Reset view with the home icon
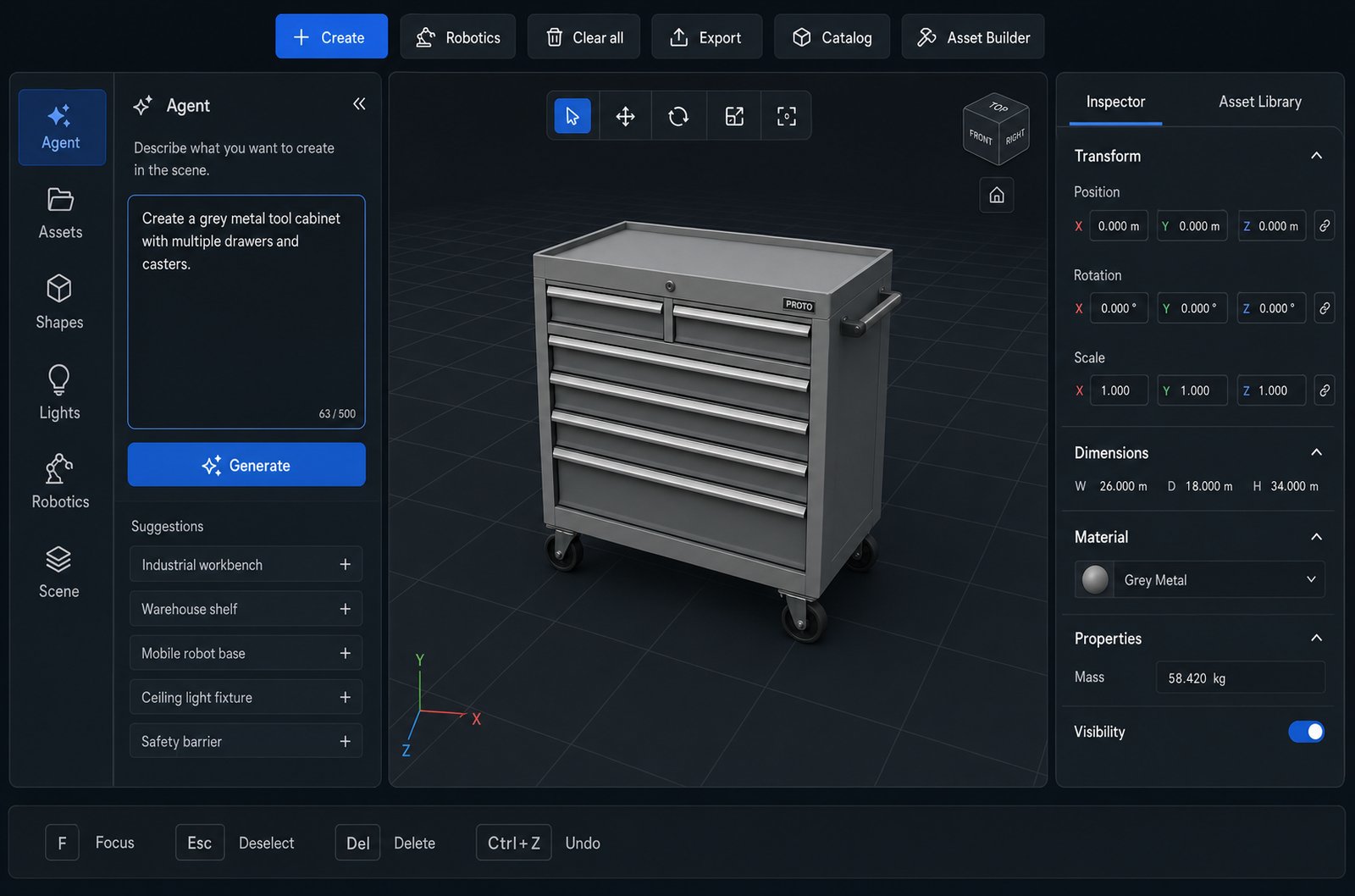This screenshot has height=896, width=1355. (x=997, y=195)
